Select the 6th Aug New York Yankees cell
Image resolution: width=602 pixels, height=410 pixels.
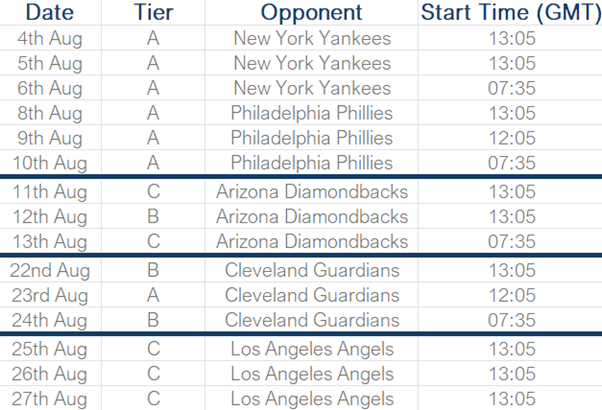click(311, 88)
